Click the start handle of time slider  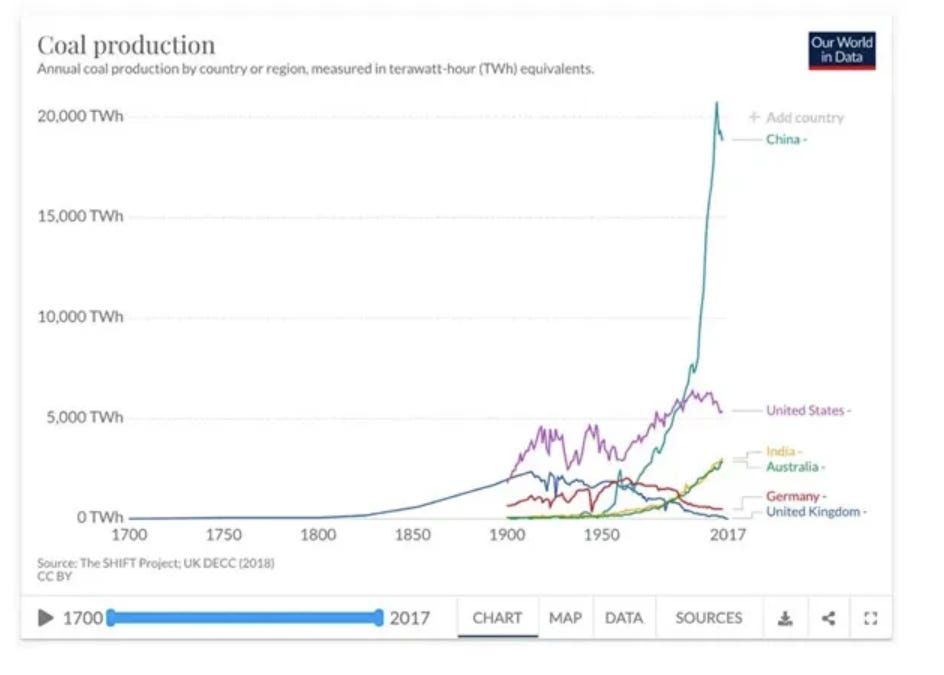click(111, 618)
